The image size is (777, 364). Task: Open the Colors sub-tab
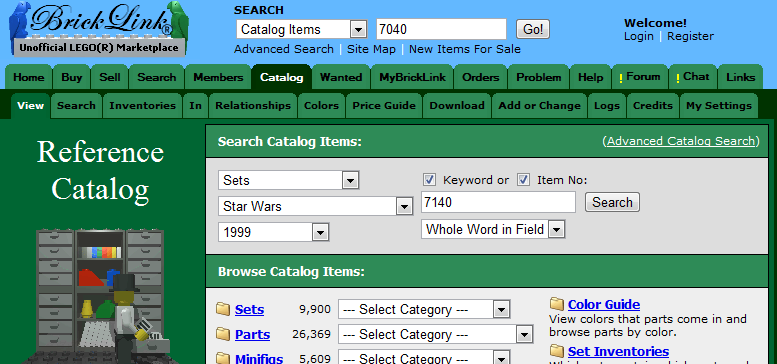[x=321, y=105]
